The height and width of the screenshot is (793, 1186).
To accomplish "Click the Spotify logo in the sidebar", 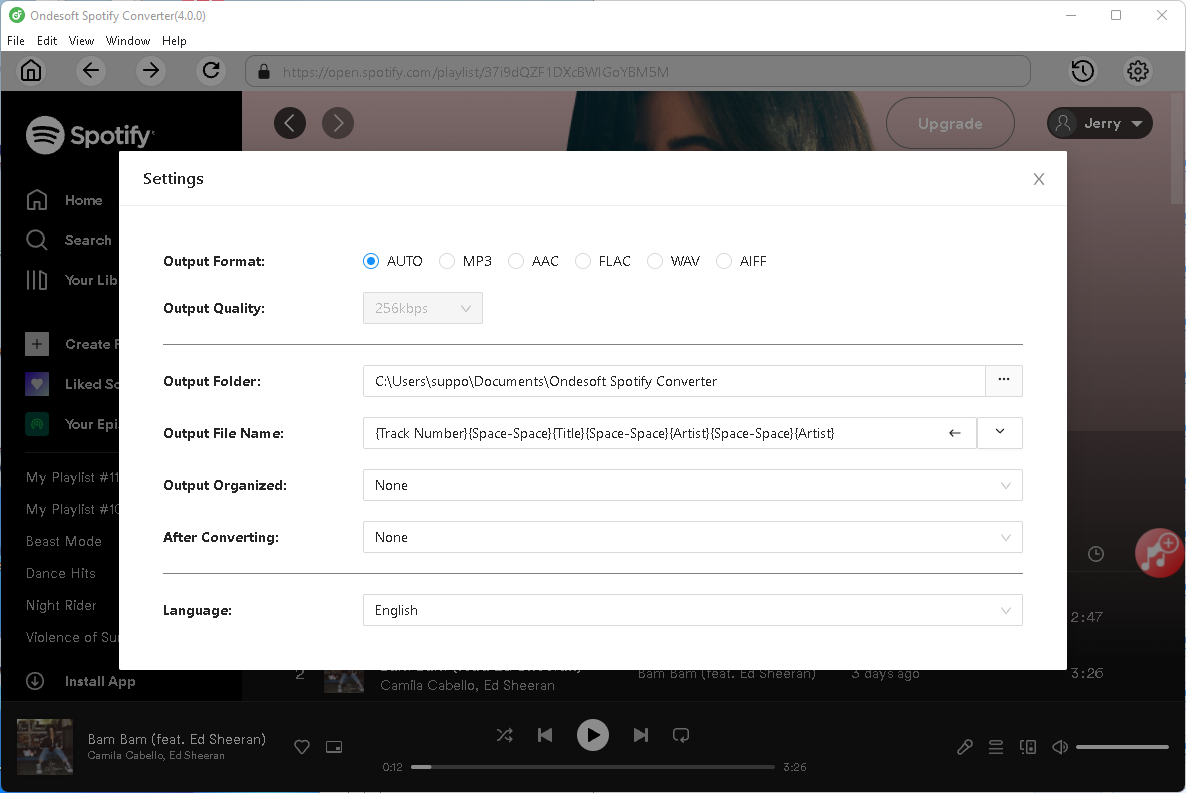I will 90,135.
